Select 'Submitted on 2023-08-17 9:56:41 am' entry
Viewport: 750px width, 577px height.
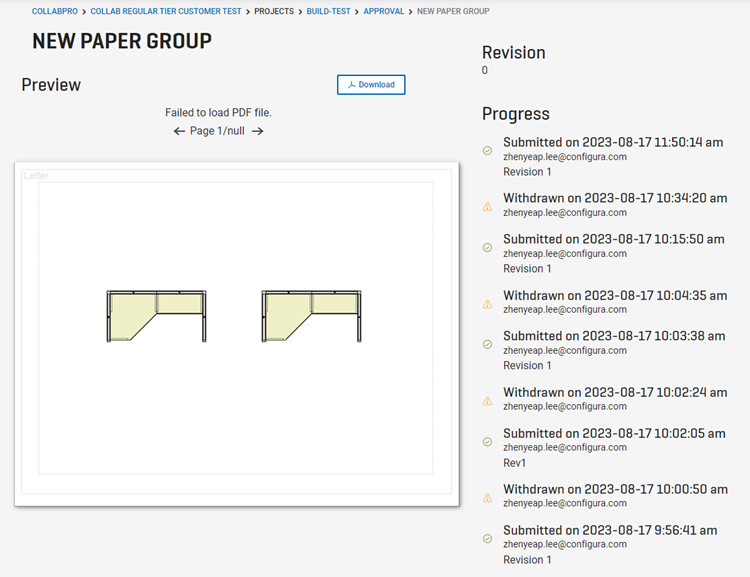click(610, 531)
